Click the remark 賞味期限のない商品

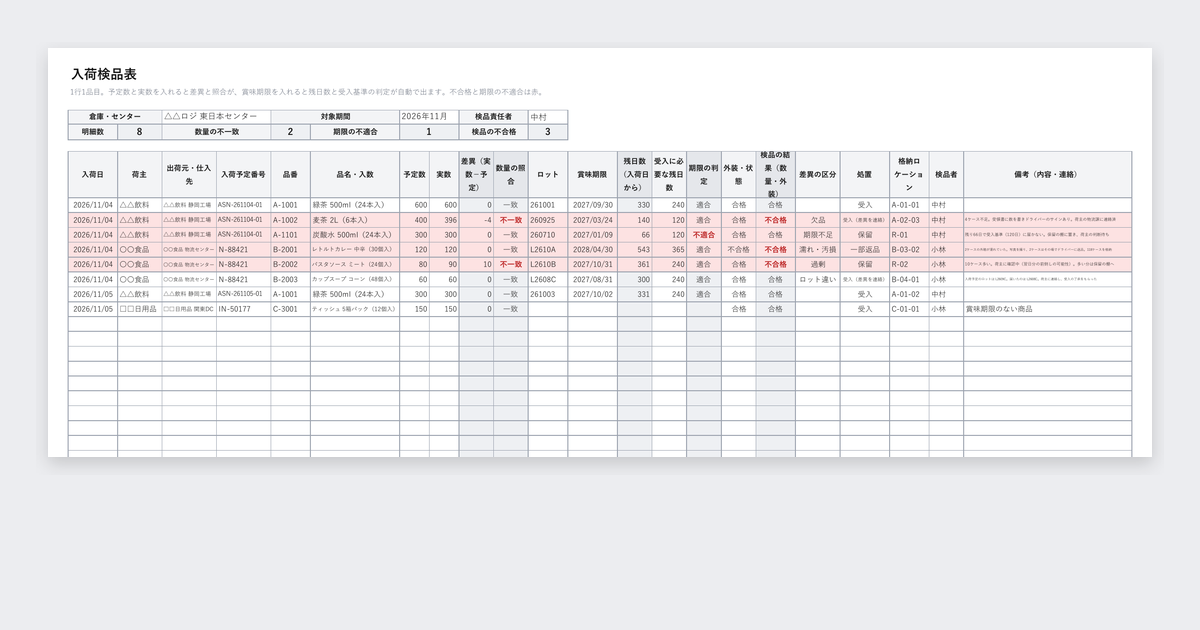click(1048, 310)
